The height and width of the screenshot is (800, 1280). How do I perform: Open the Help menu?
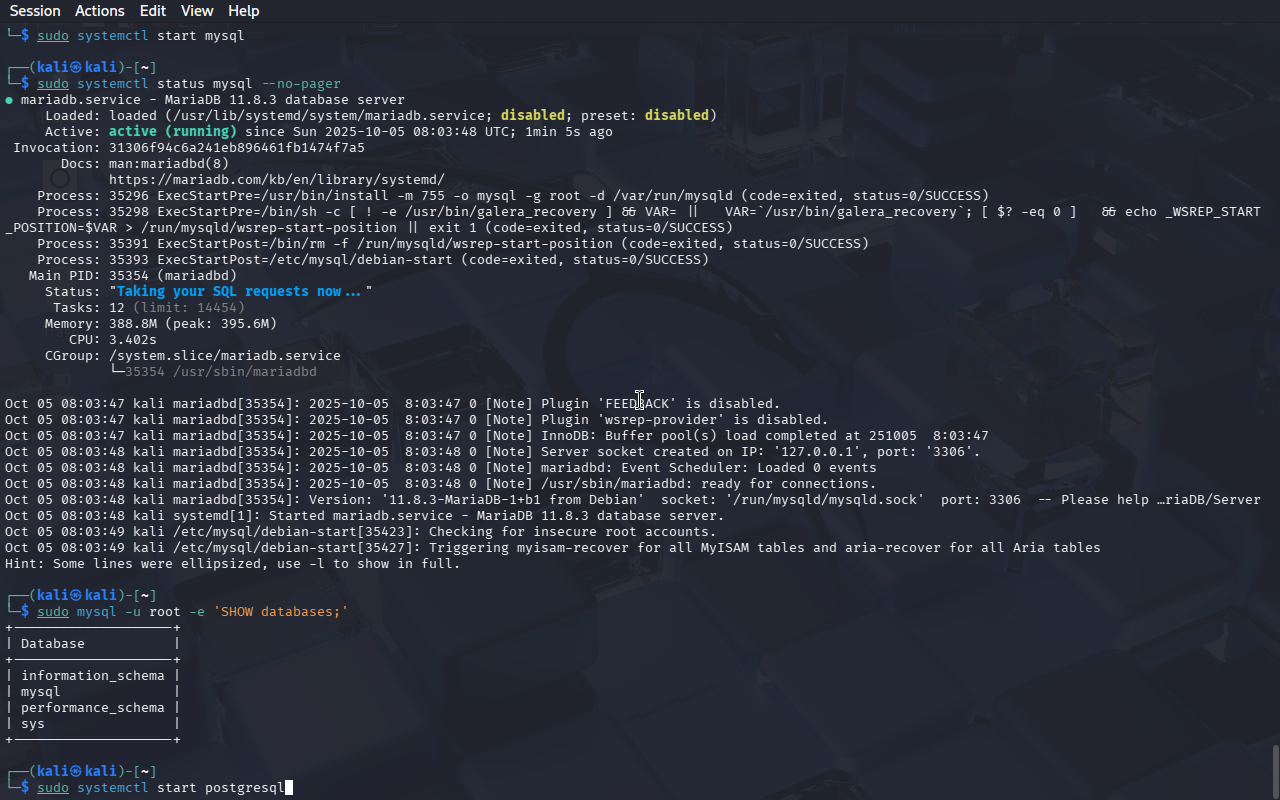[243, 11]
